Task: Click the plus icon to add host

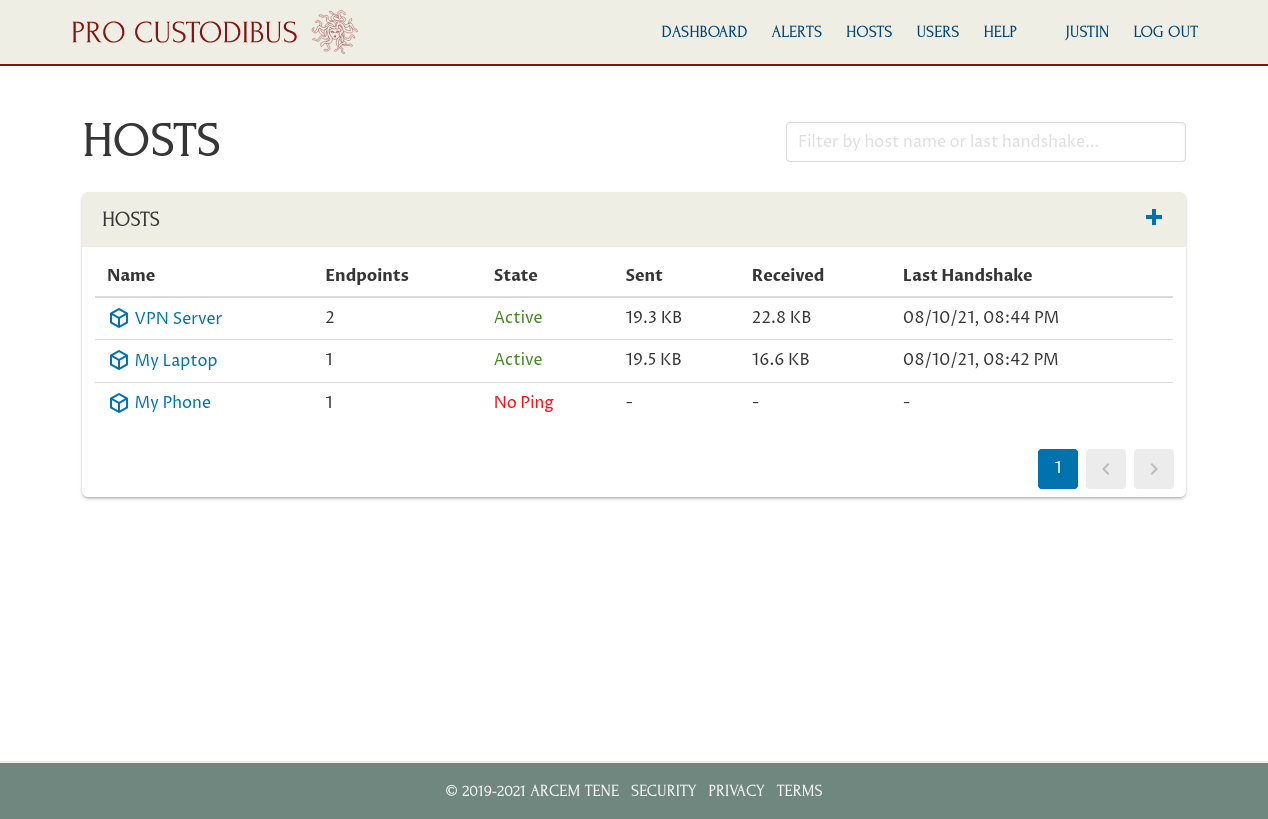Action: tap(1154, 217)
